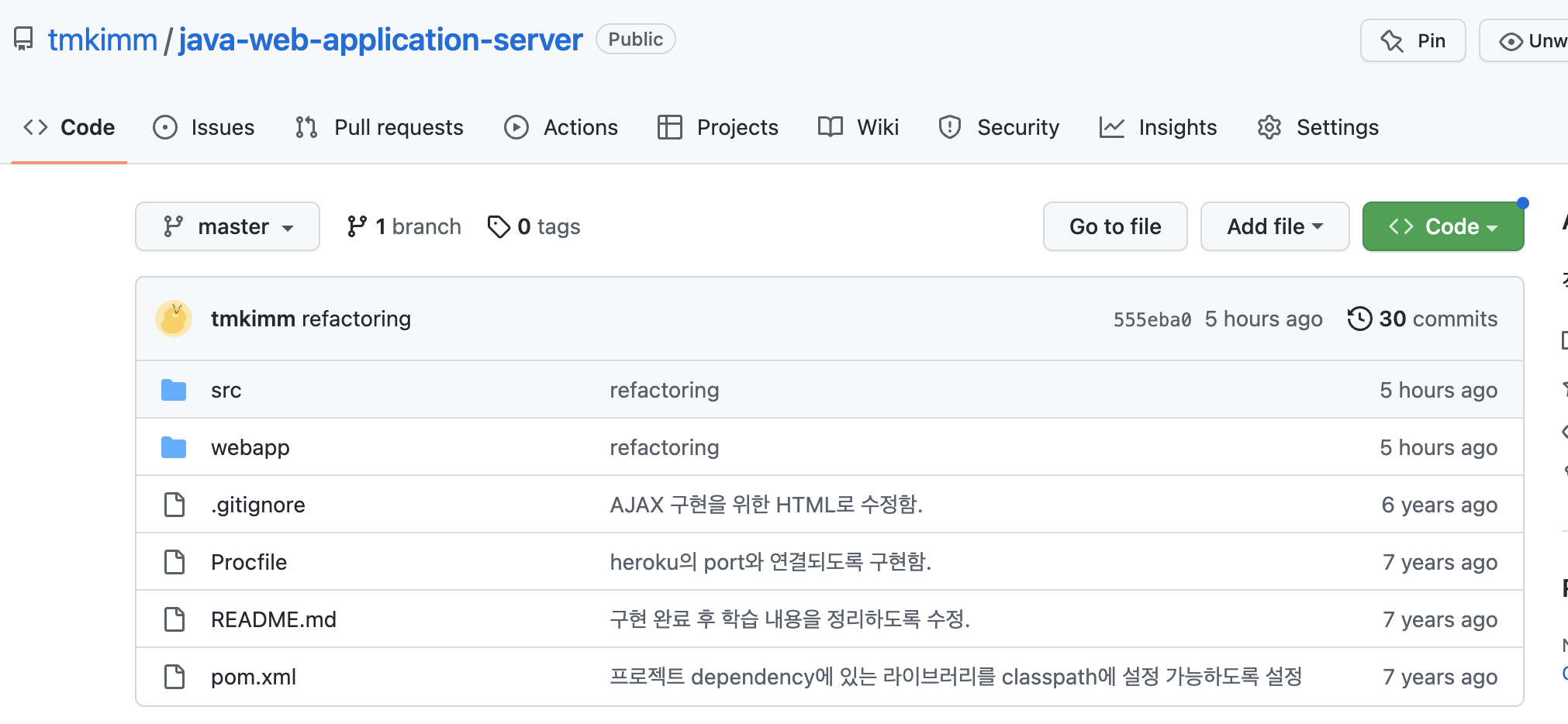Click '5 hours ago' in commit header
The width and height of the screenshot is (1568, 724).
click(x=1264, y=319)
